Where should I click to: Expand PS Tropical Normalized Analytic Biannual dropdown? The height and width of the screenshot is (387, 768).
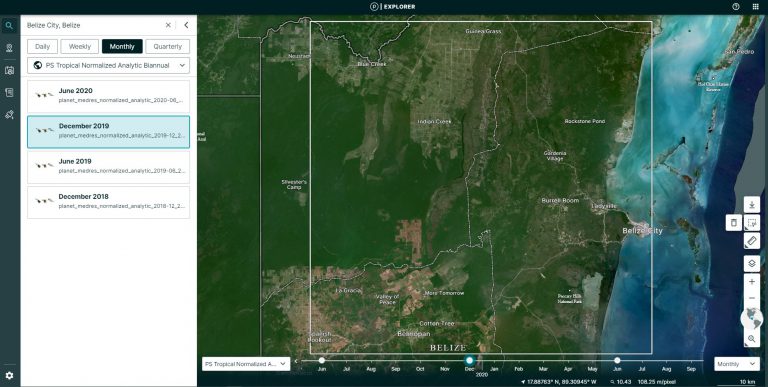[x=108, y=65]
